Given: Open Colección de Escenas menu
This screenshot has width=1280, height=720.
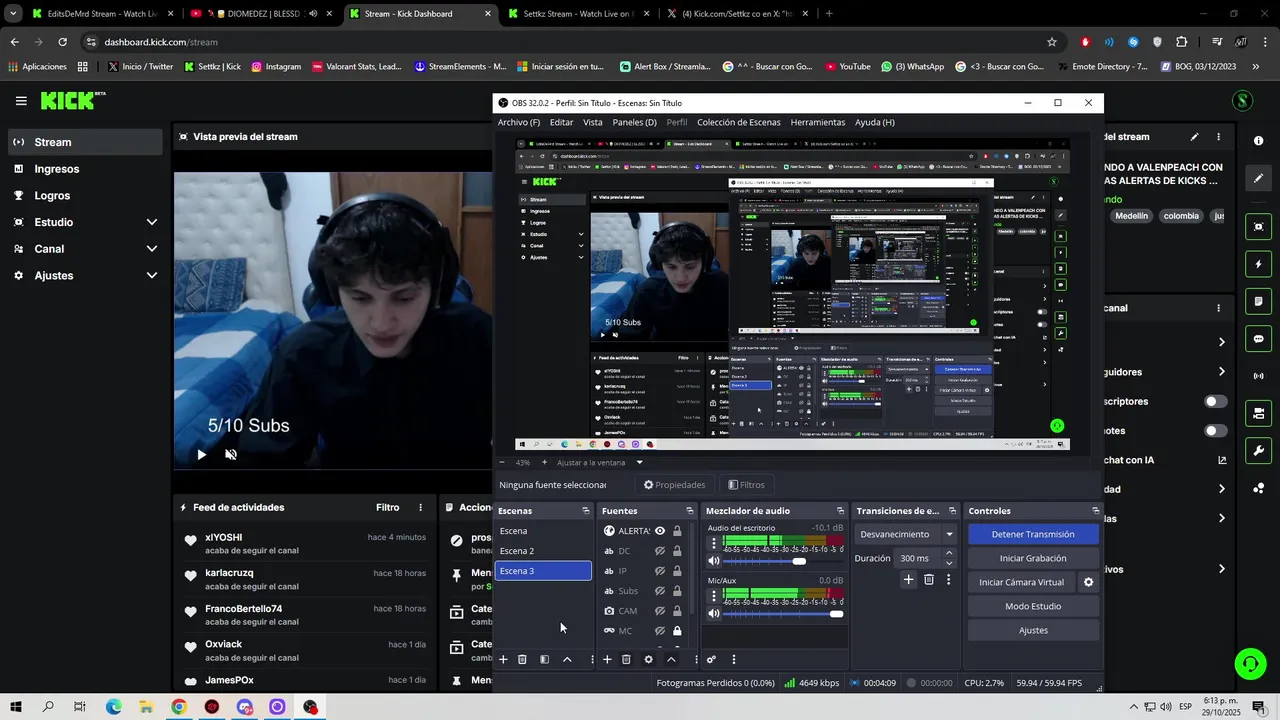Looking at the screenshot, I should (738, 122).
